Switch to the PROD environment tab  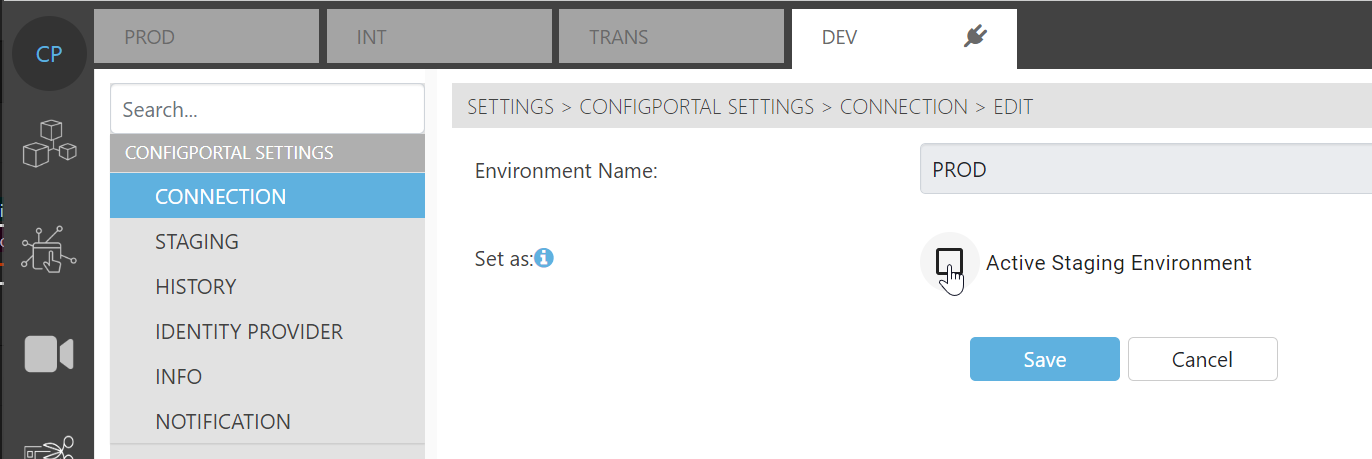point(206,38)
